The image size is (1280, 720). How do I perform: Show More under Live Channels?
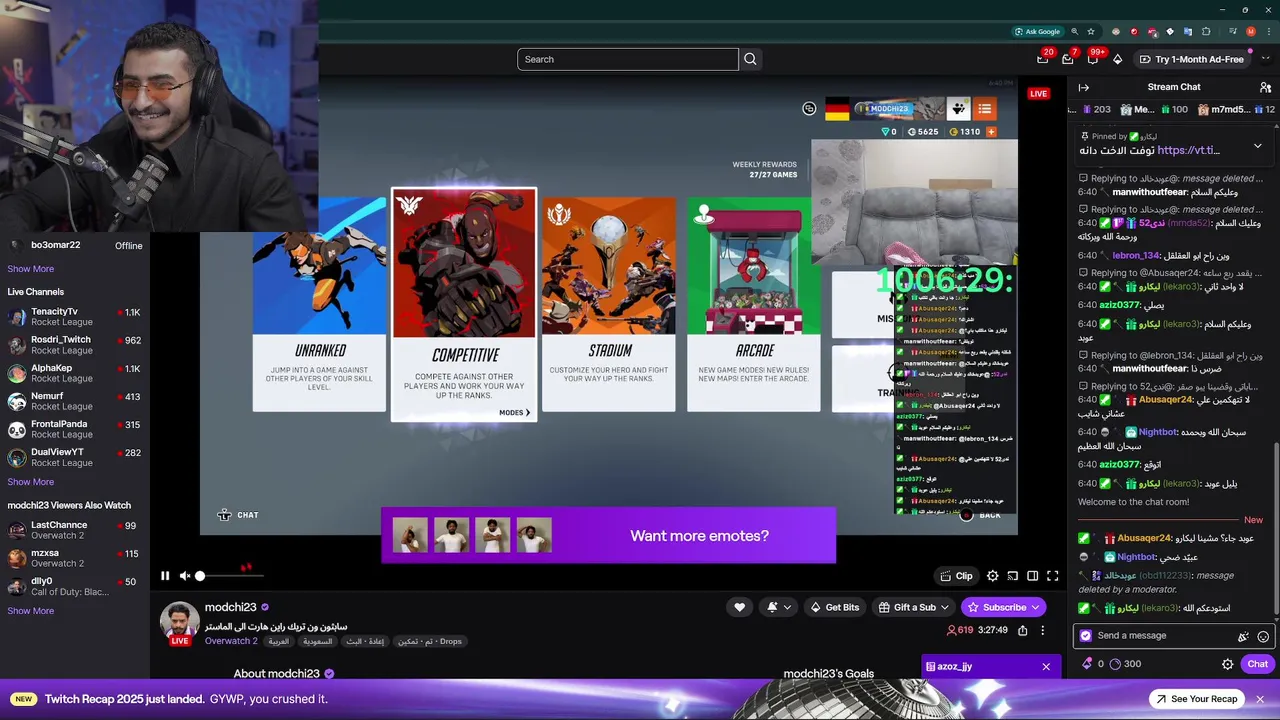coord(31,482)
